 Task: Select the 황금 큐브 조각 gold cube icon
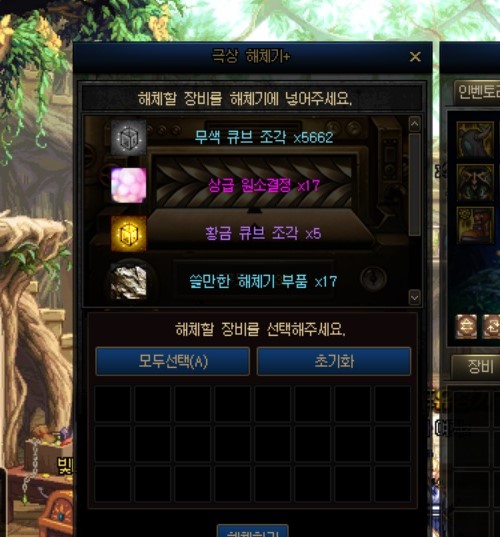point(128,234)
